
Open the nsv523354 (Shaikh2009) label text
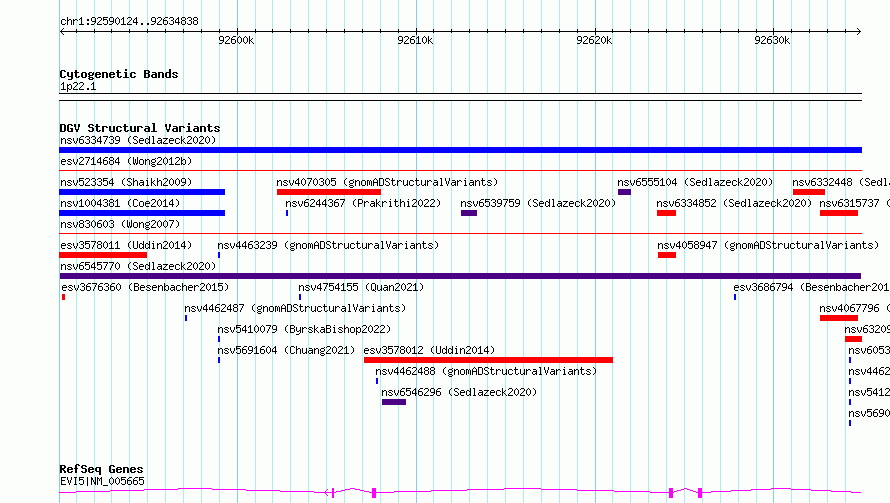tap(126, 182)
